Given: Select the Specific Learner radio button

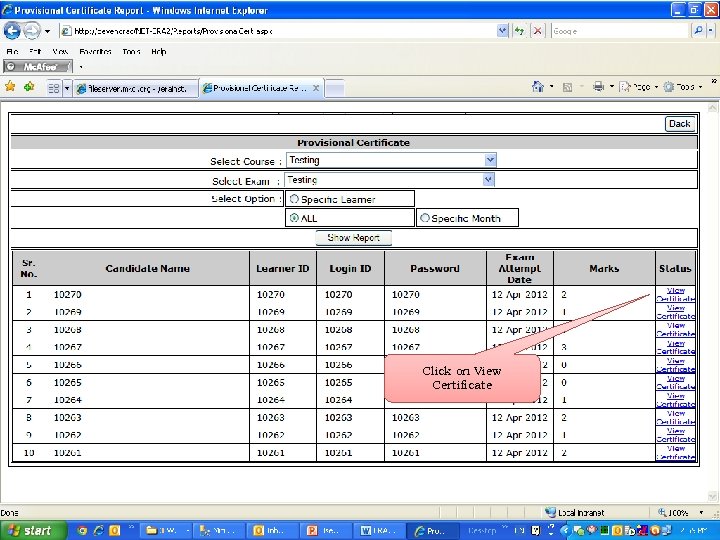Looking at the screenshot, I should click(x=294, y=199).
